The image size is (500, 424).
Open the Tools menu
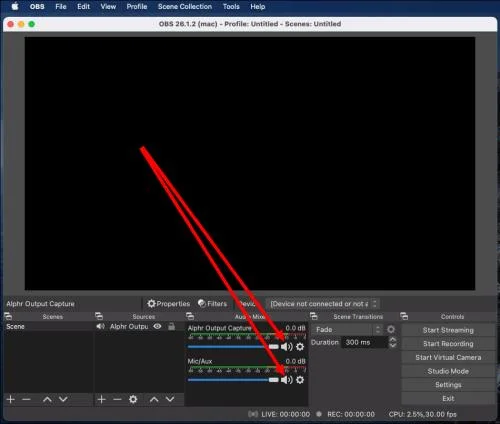pyautogui.click(x=231, y=7)
